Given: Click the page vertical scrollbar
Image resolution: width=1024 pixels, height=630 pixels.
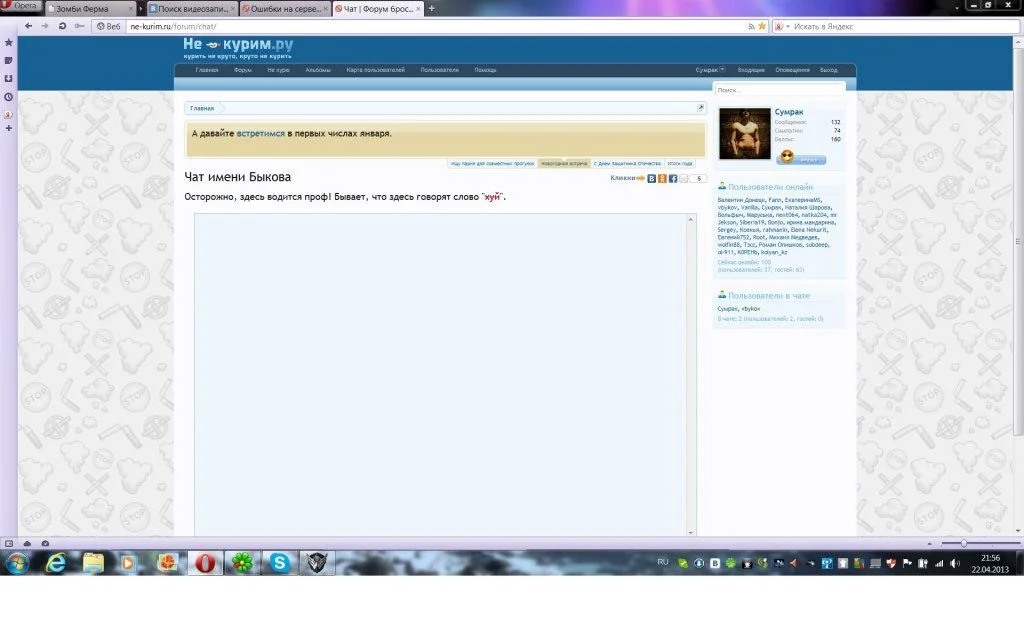Looking at the screenshot, I should pyautogui.click(x=1018, y=242).
